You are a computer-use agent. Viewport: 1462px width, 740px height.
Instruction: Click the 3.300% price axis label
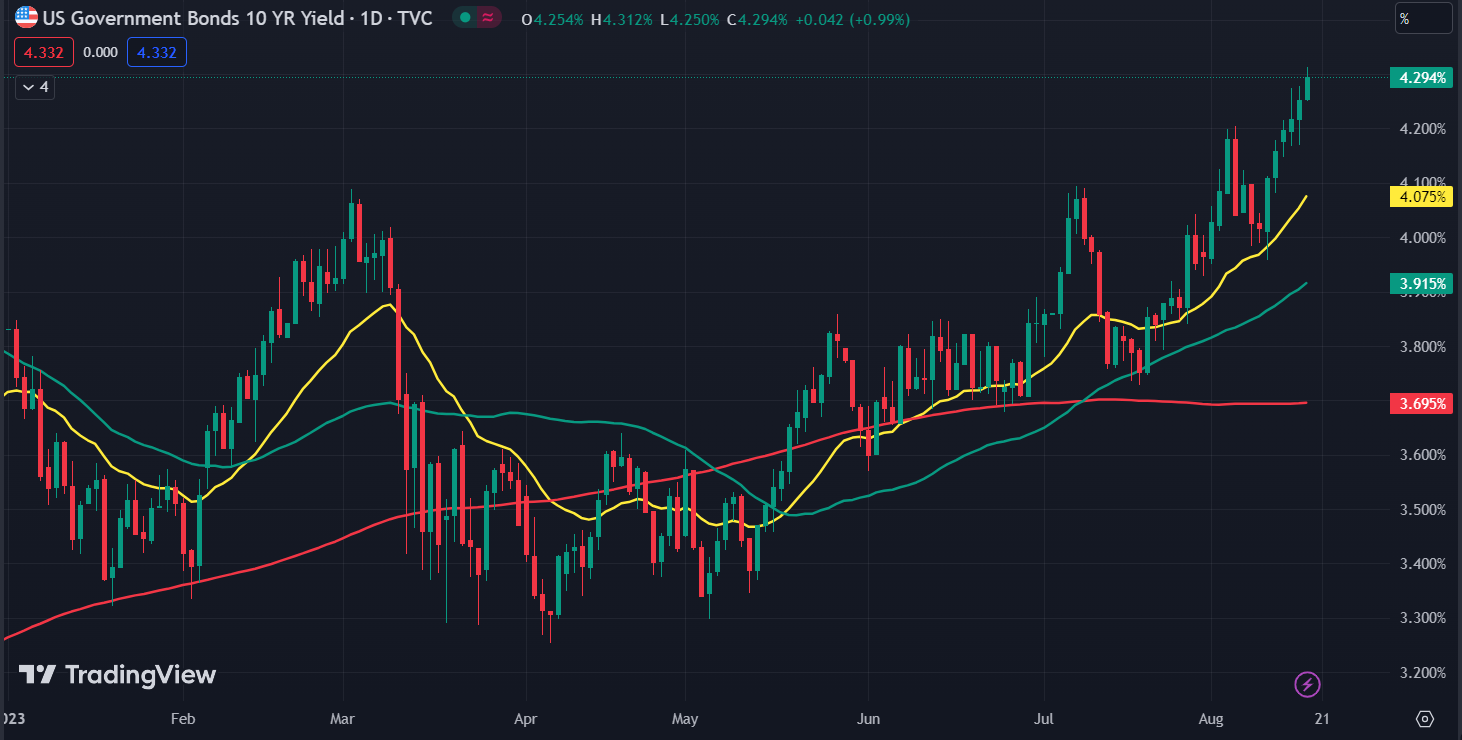tap(1421, 617)
